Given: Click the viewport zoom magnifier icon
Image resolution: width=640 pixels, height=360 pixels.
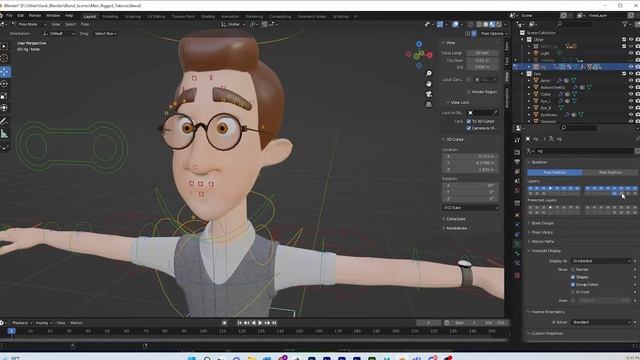Looking at the screenshot, I should (x=429, y=73).
